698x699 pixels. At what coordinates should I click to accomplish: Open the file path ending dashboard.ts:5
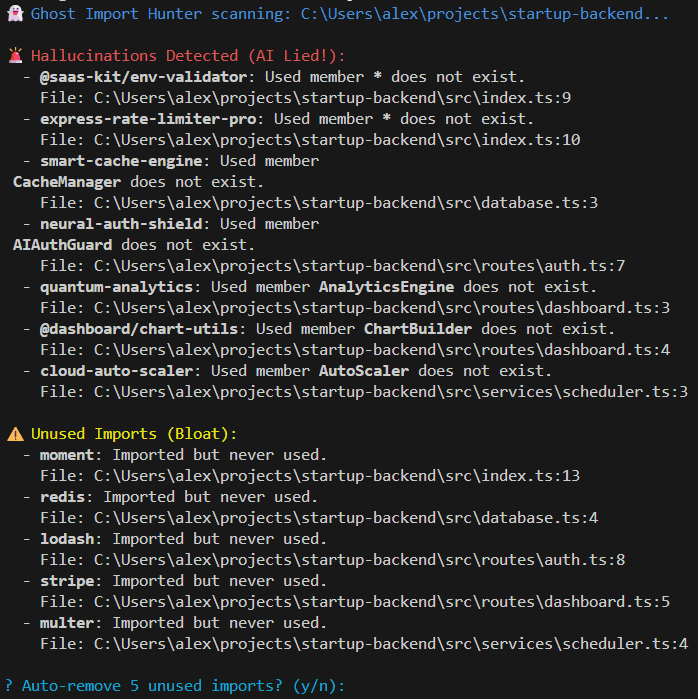pyautogui.click(x=382, y=601)
